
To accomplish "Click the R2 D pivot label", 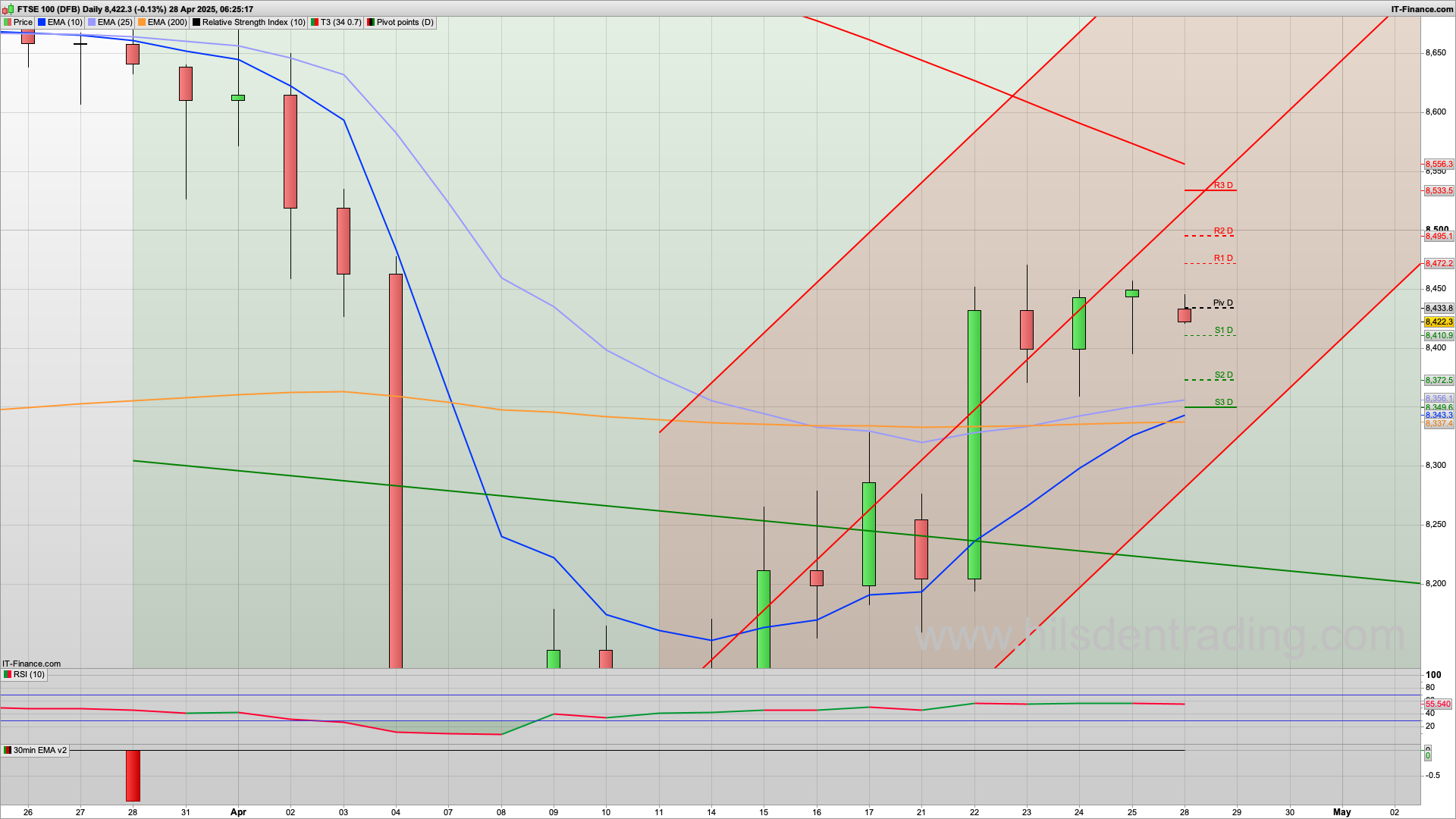I will pos(1223,231).
